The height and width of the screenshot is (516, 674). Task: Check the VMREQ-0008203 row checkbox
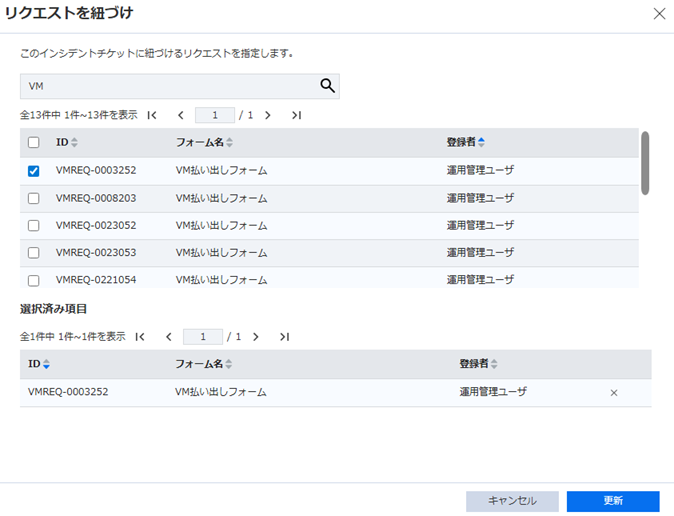[x=33, y=198]
